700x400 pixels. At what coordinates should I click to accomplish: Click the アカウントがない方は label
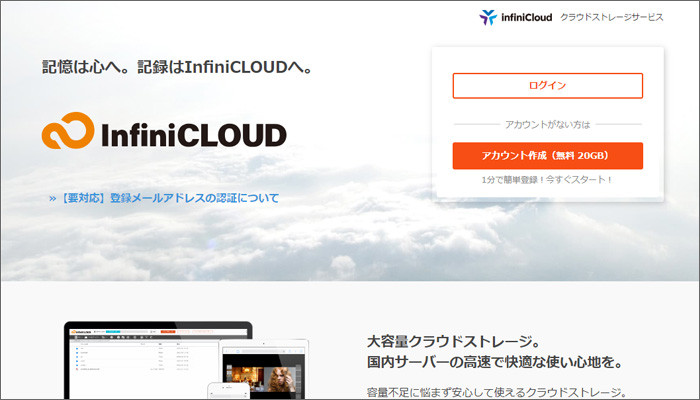tap(547, 125)
